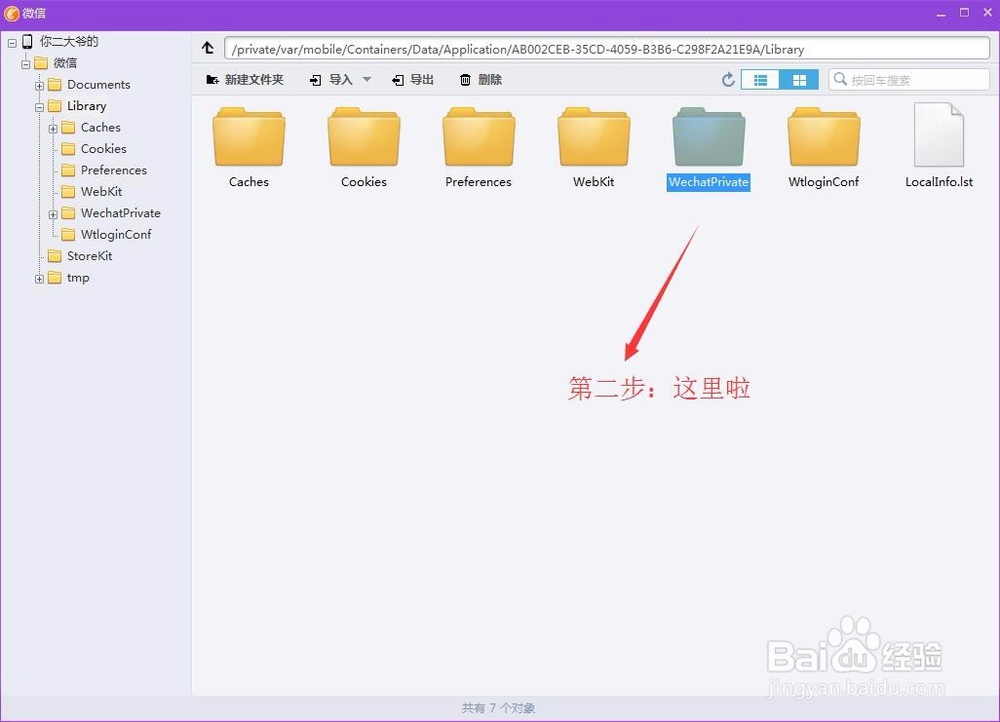Image resolution: width=1000 pixels, height=722 pixels.
Task: Select the Caches folder in file pane
Action: [249, 148]
